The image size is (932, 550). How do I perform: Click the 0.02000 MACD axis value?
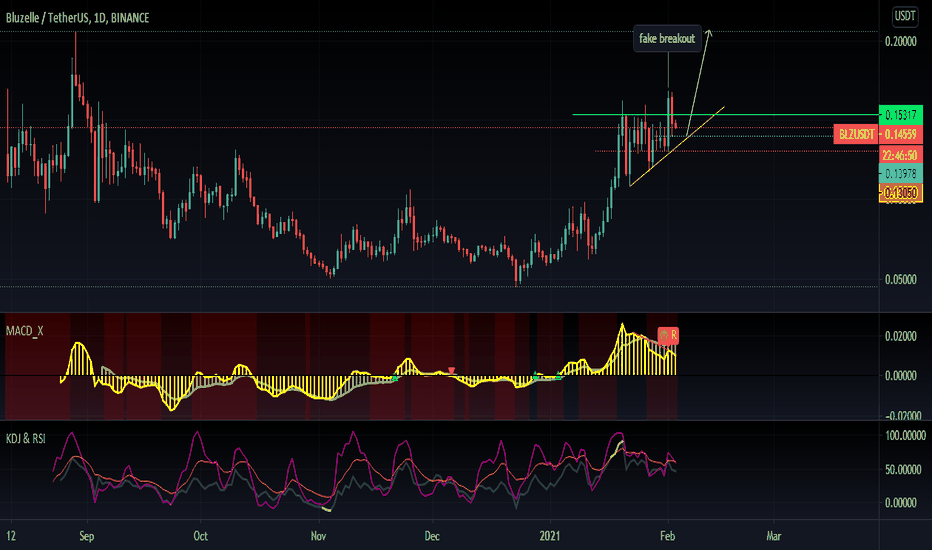pyautogui.click(x=900, y=337)
